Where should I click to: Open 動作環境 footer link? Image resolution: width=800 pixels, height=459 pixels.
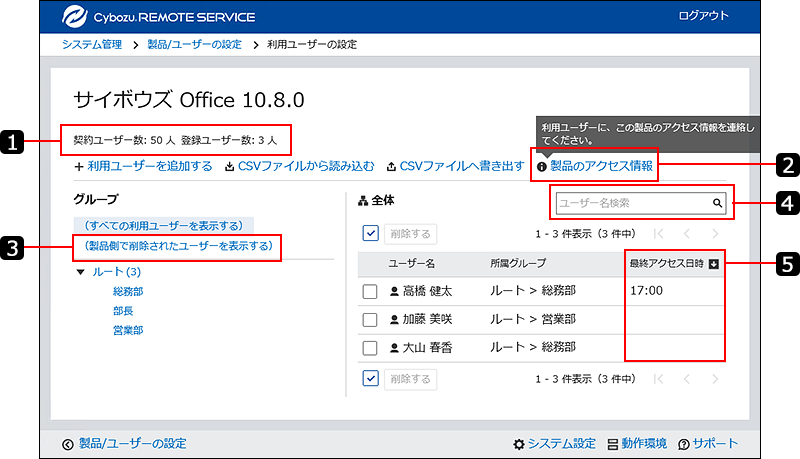coord(644,444)
